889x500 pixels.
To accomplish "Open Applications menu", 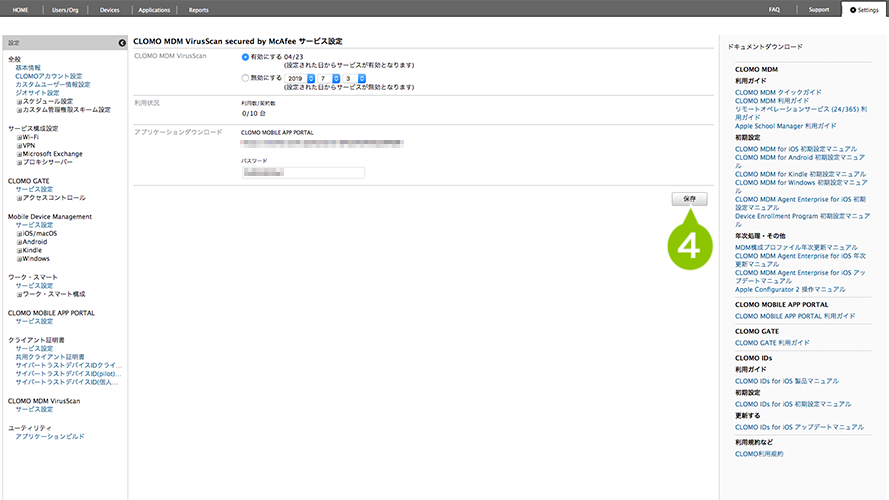I will (154, 10).
